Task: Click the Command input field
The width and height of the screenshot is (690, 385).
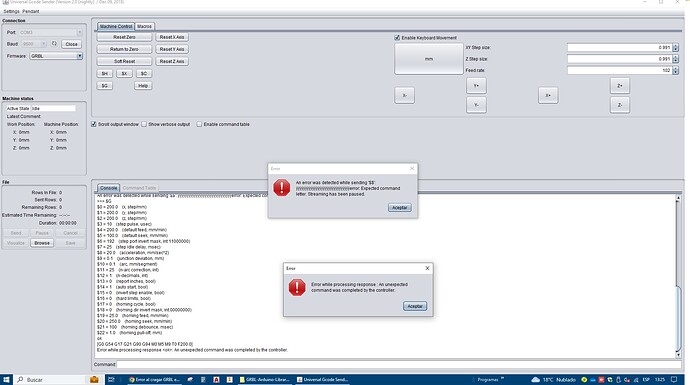Action: pos(399,364)
